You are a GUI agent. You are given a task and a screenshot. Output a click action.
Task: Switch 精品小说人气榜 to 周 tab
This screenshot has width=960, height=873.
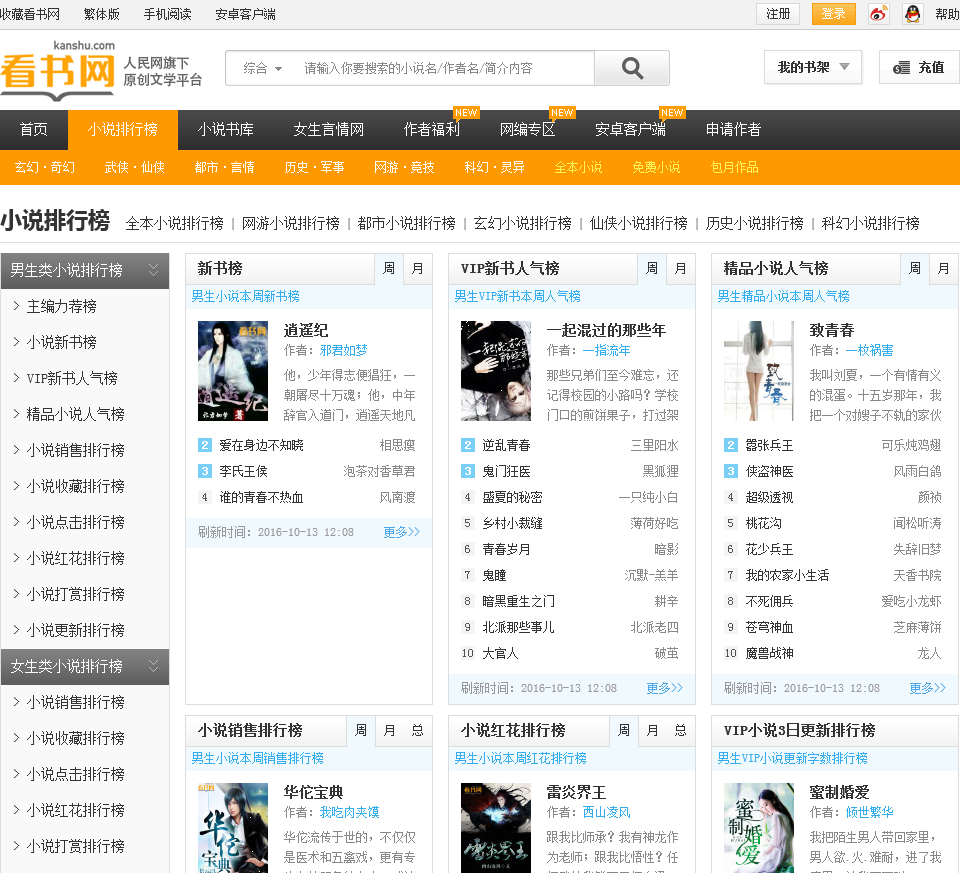click(915, 269)
